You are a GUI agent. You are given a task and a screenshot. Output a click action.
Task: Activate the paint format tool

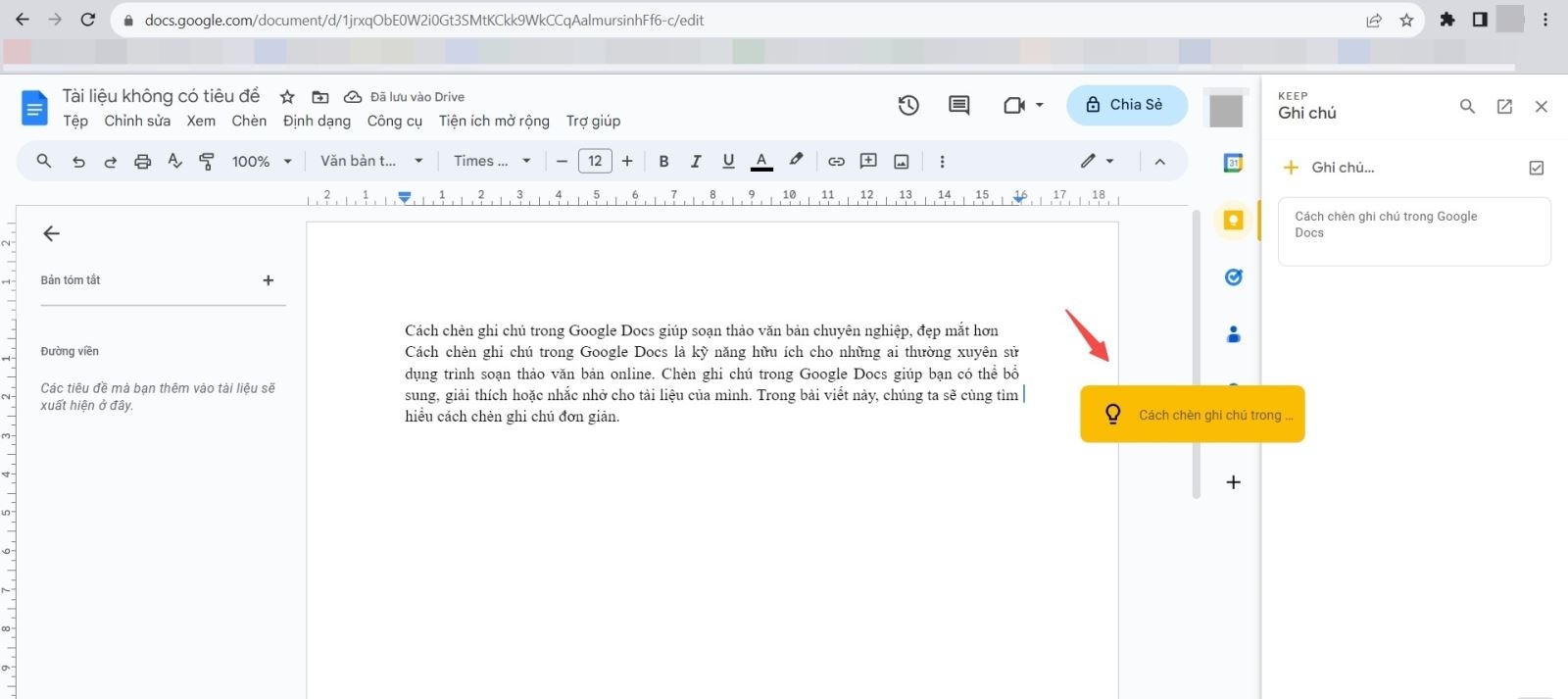click(207, 161)
